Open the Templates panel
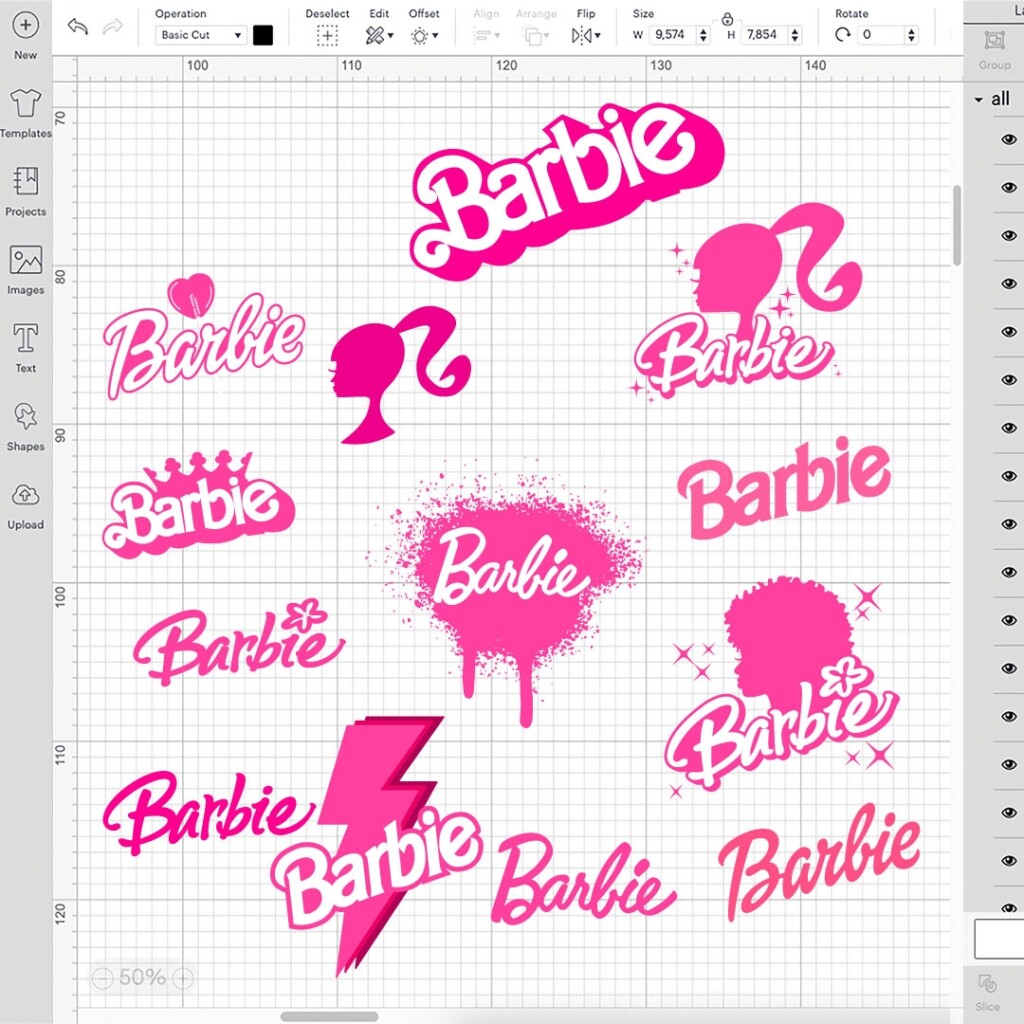Image resolution: width=1024 pixels, height=1024 pixels. [25, 113]
